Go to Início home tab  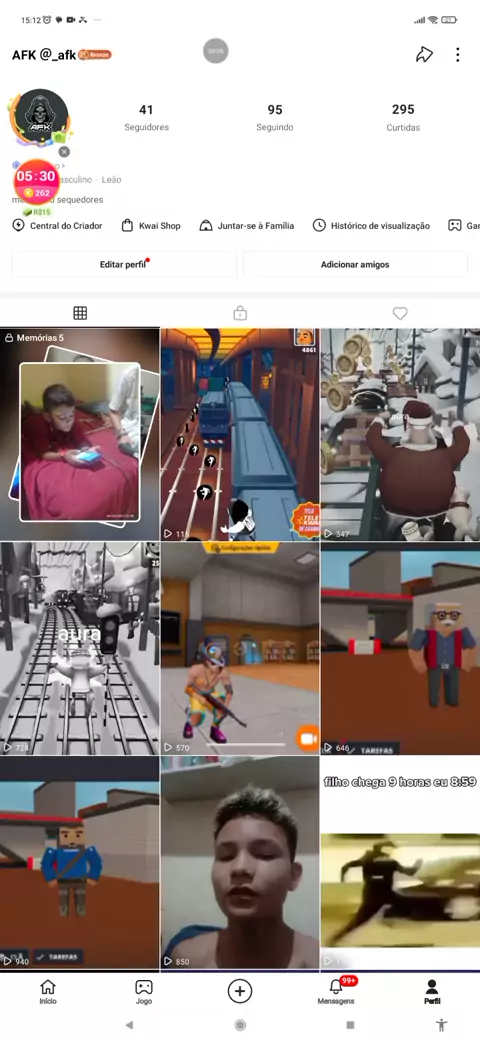click(48, 992)
